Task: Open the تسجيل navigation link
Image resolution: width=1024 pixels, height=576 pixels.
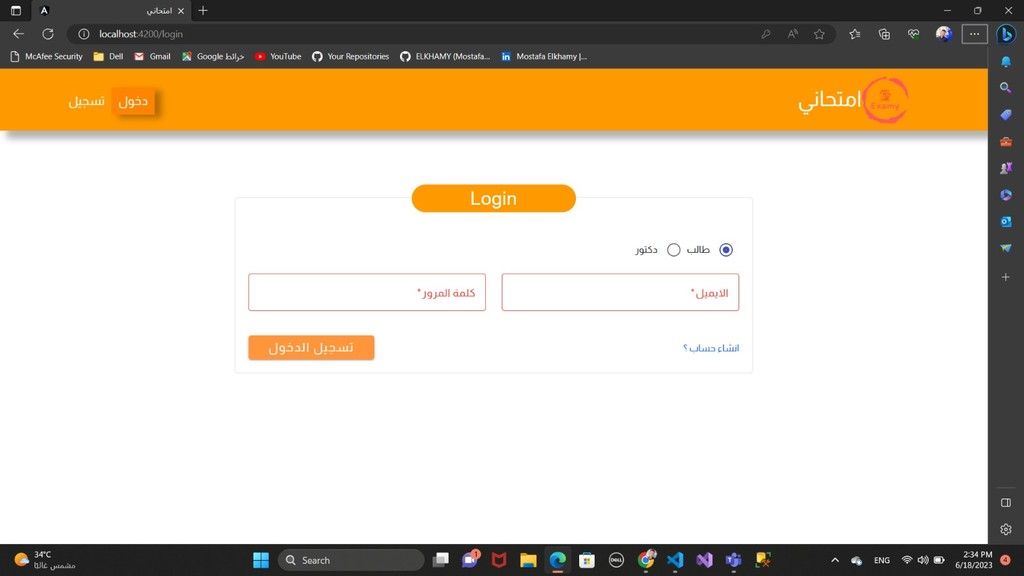Action: [x=86, y=101]
